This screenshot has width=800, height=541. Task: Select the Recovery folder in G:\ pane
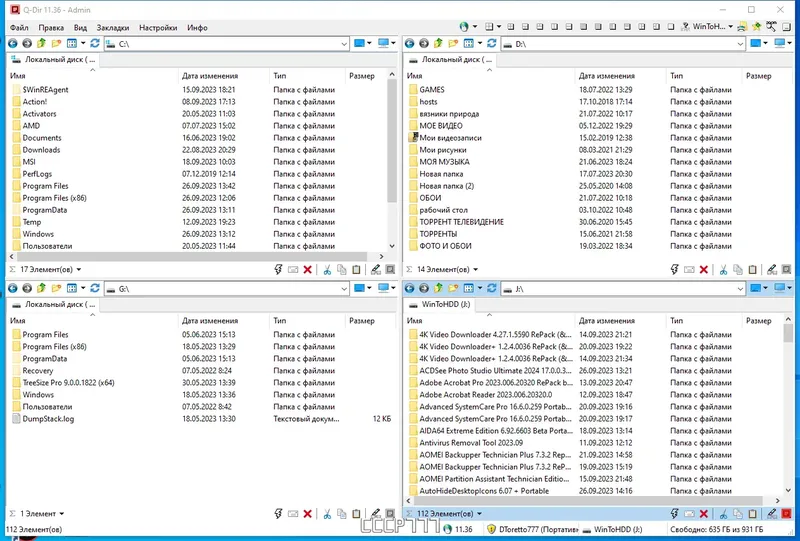point(37,371)
